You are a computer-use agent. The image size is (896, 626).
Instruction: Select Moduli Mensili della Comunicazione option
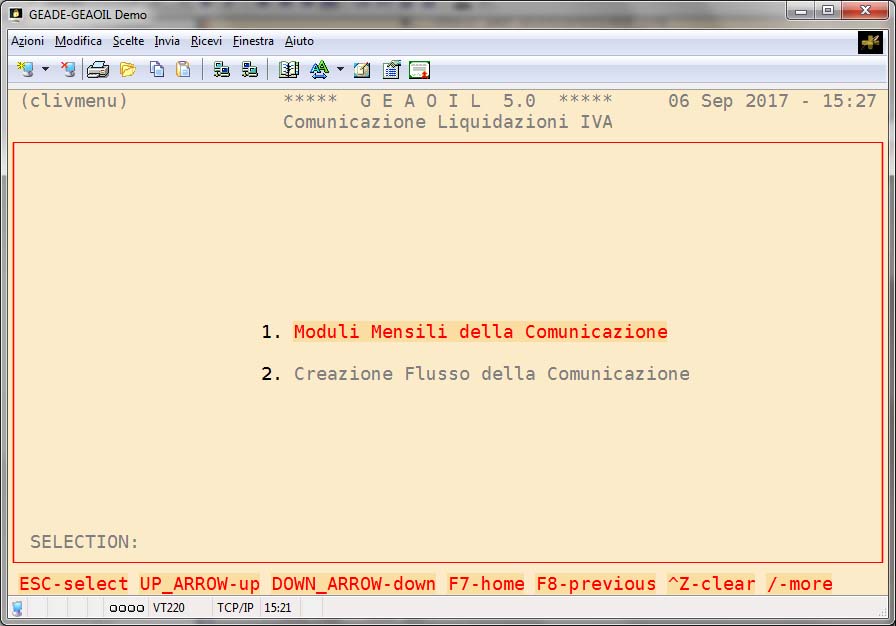pos(480,332)
